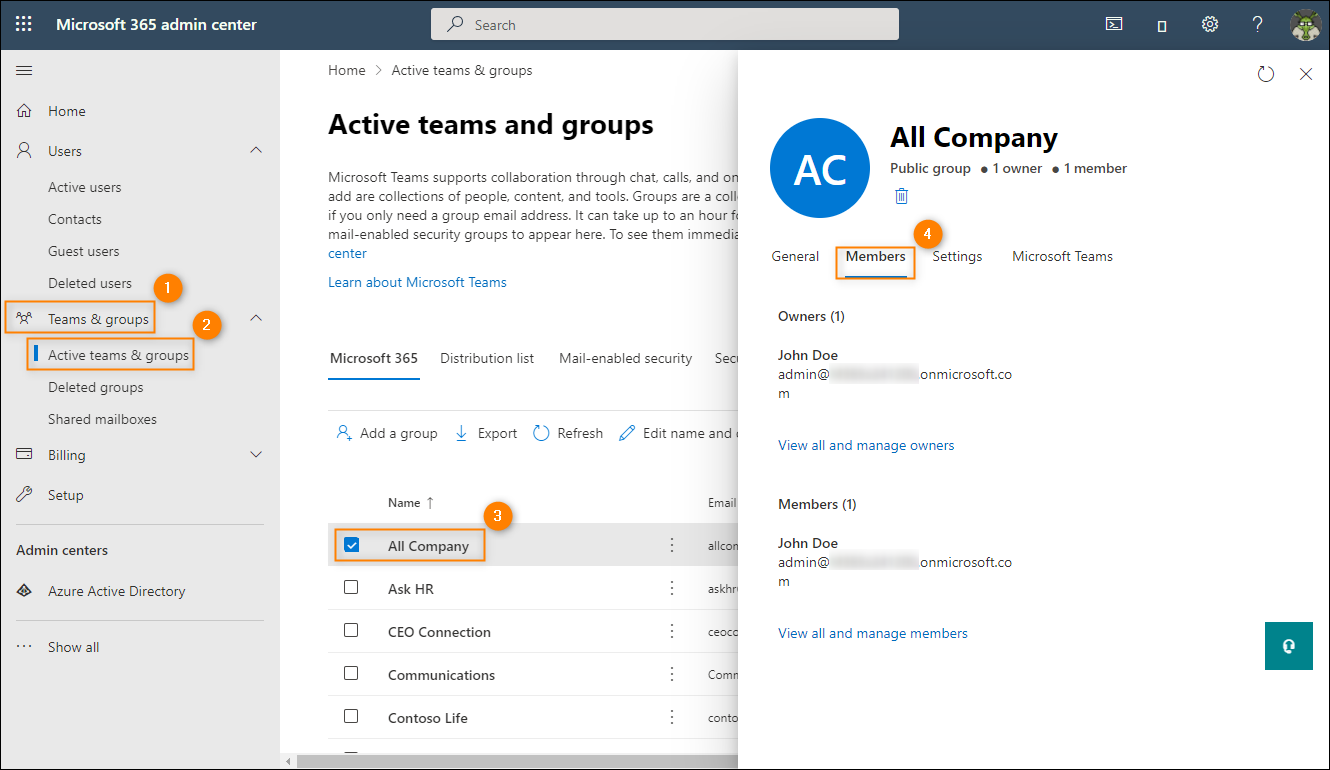Open the app launcher waffle icon
1330x770 pixels.
tap(24, 24)
